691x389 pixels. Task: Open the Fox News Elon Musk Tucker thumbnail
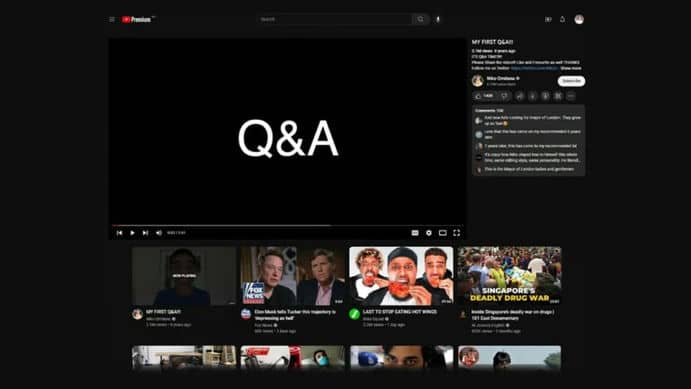[293, 276]
